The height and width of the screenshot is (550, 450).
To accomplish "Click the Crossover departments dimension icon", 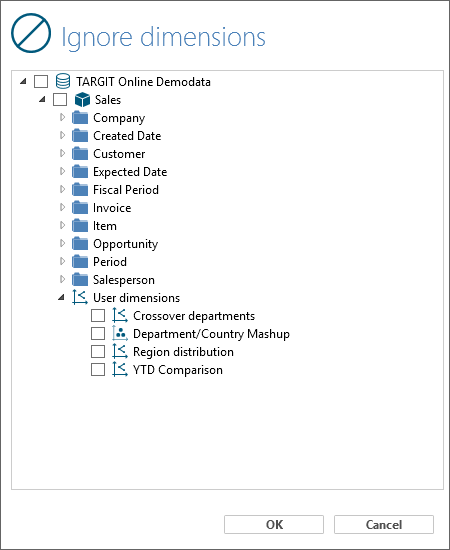I will click(120, 315).
